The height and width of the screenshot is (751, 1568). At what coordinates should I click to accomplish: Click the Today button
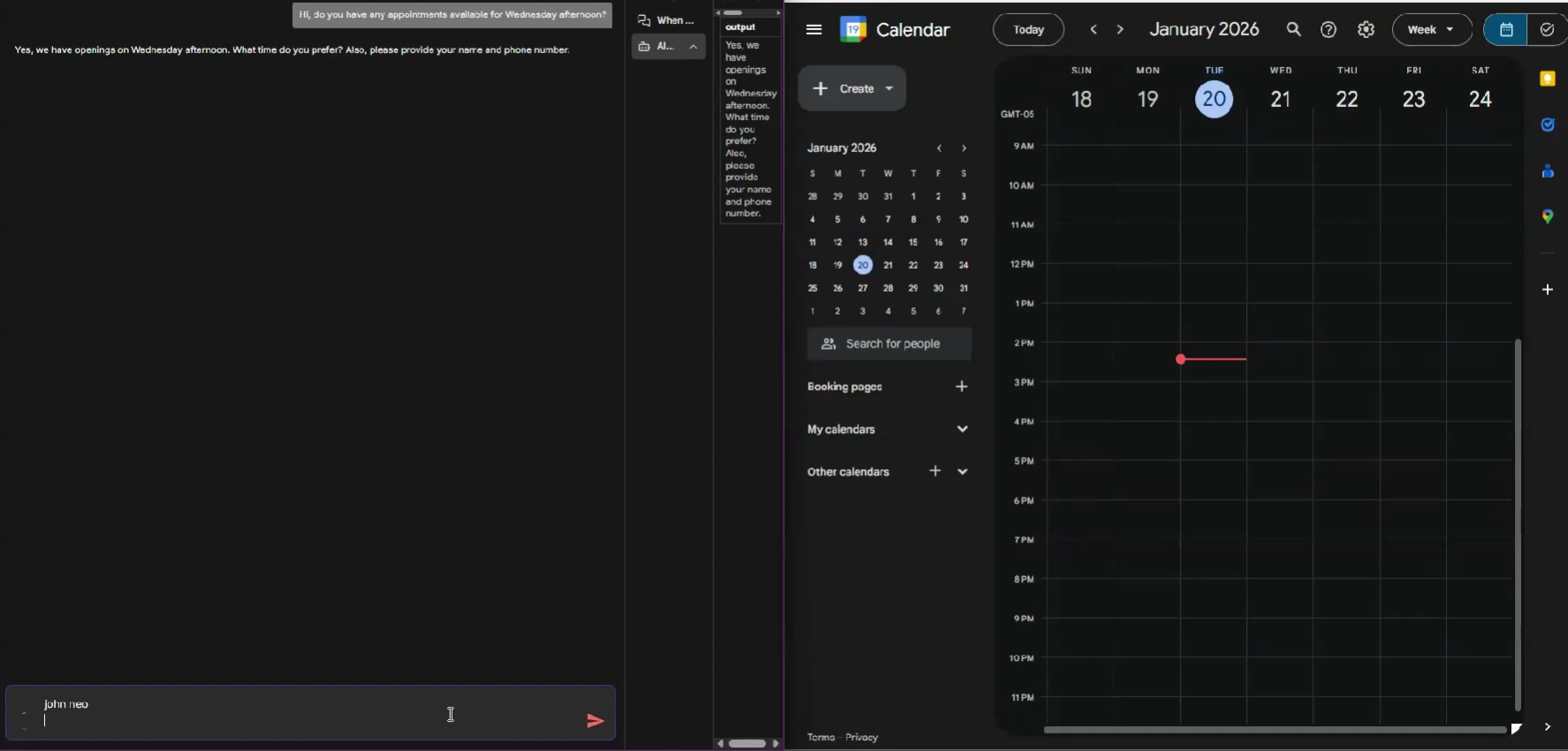coord(1028,29)
